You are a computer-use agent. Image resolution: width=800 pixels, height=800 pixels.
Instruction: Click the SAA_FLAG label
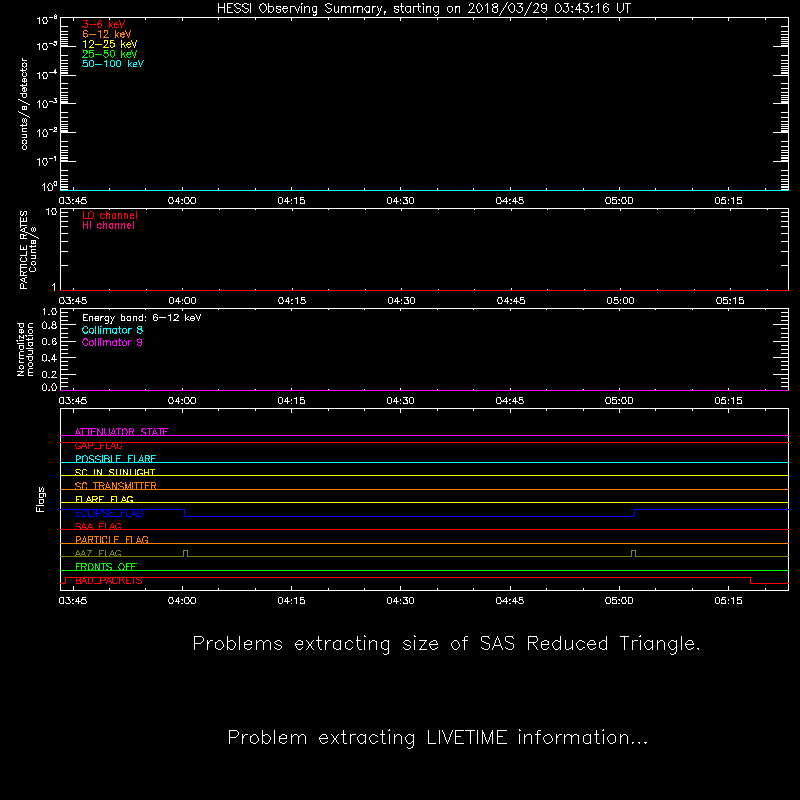[x=98, y=526]
